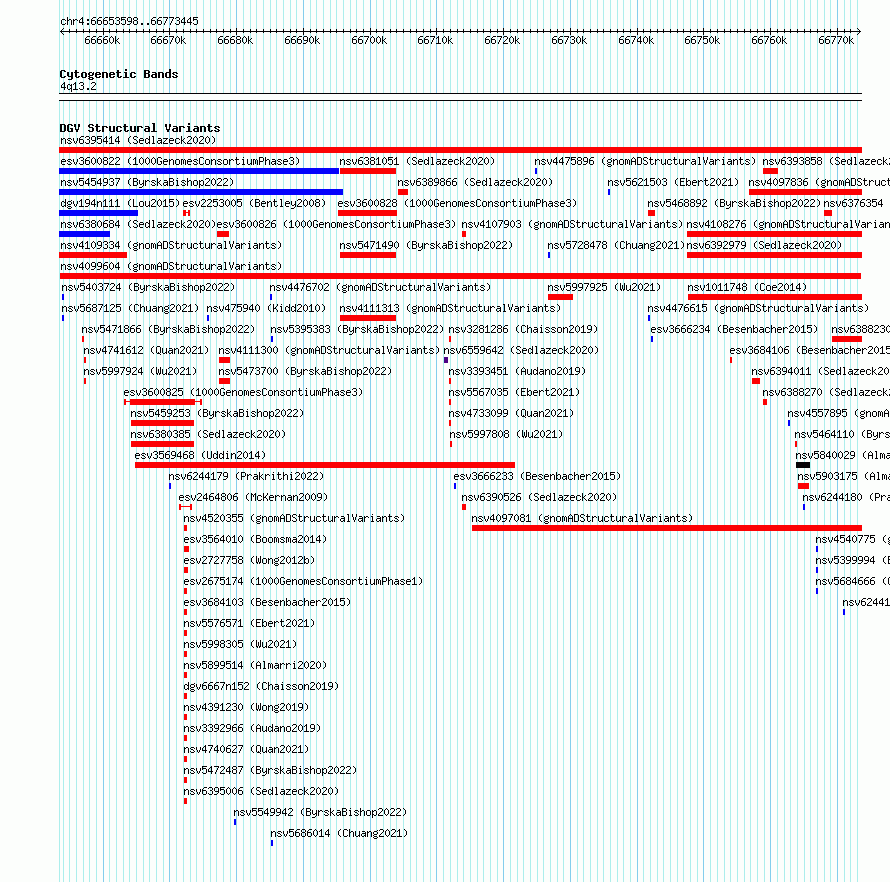
Task: Click the dgv194n111 (Lou2015) variant
Action: coord(120,203)
